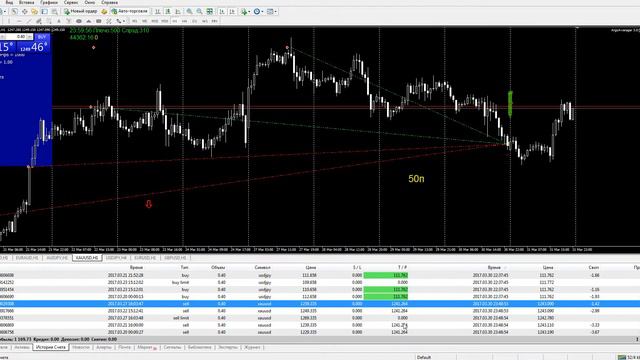Switch to the GBPUSD chart tab

coord(175,258)
